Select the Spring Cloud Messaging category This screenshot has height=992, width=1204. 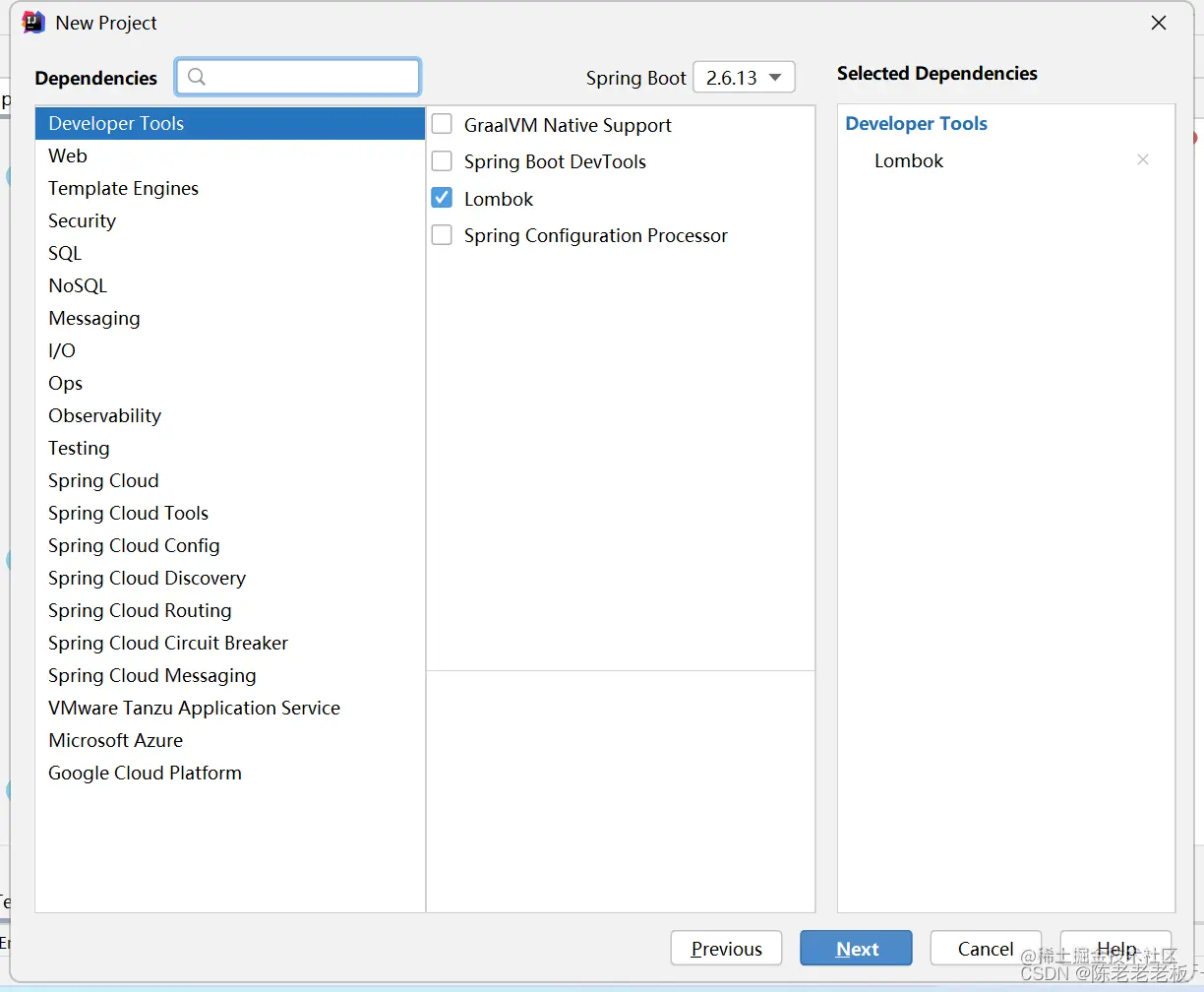point(230,675)
